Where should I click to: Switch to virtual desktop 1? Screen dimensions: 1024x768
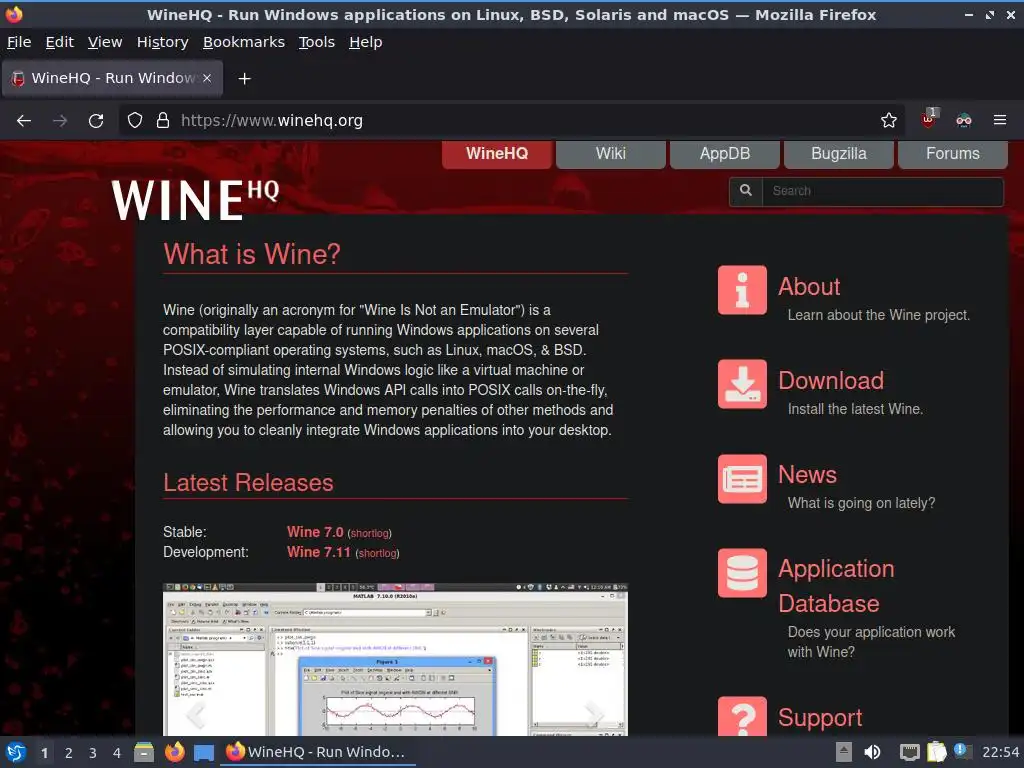point(44,753)
